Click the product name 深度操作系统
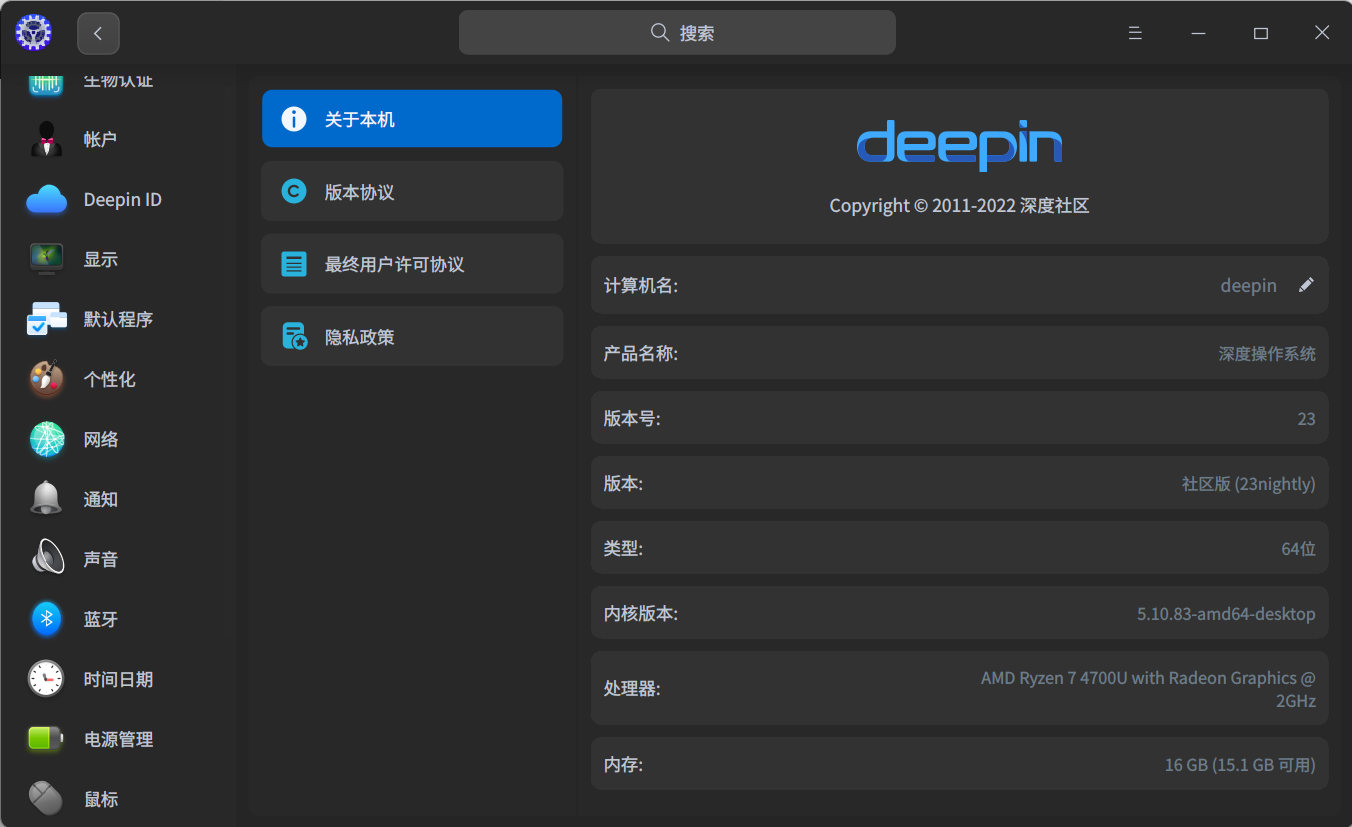The width and height of the screenshot is (1352, 827). click(1267, 353)
